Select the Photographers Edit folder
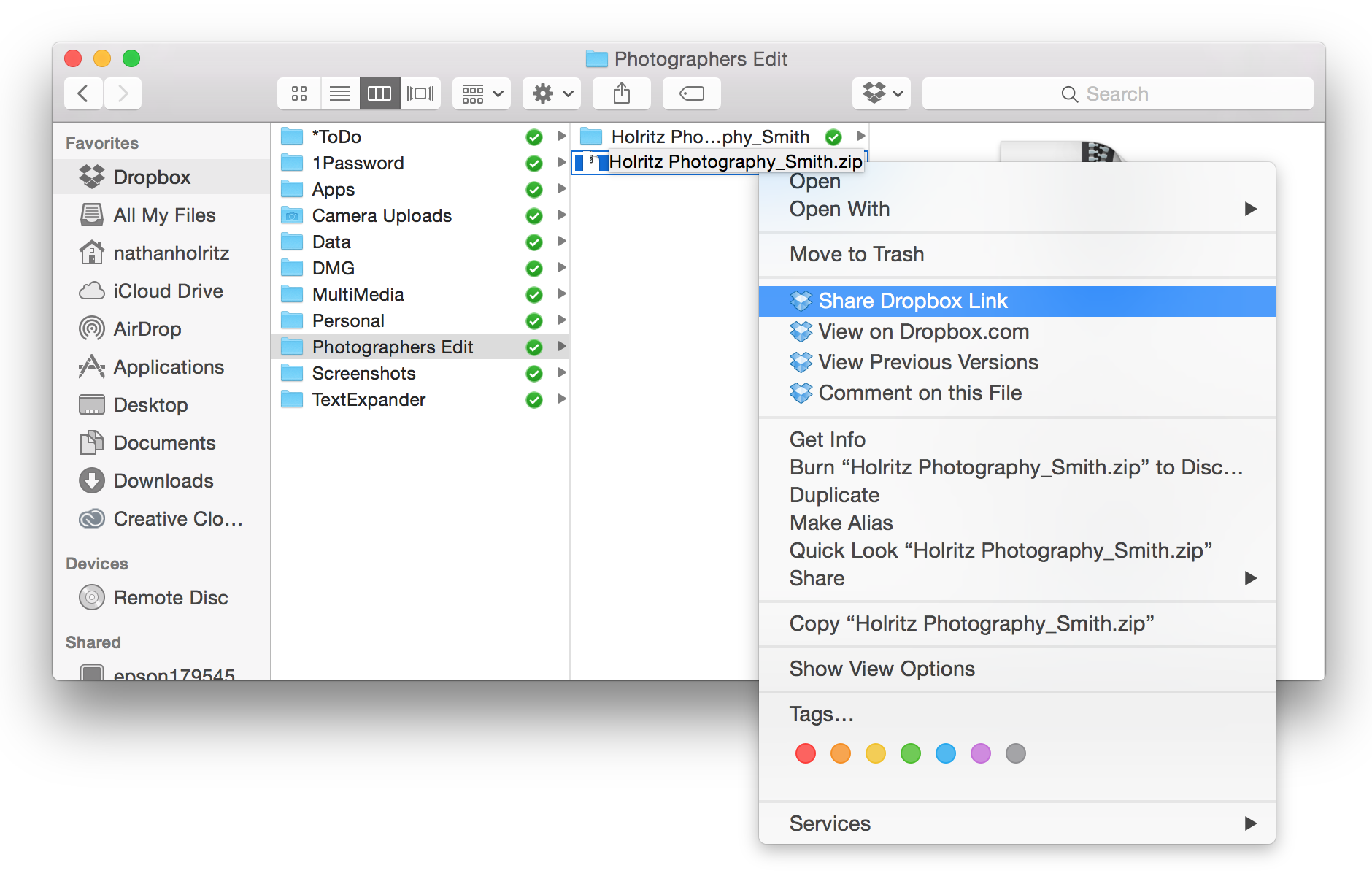 pos(420,347)
